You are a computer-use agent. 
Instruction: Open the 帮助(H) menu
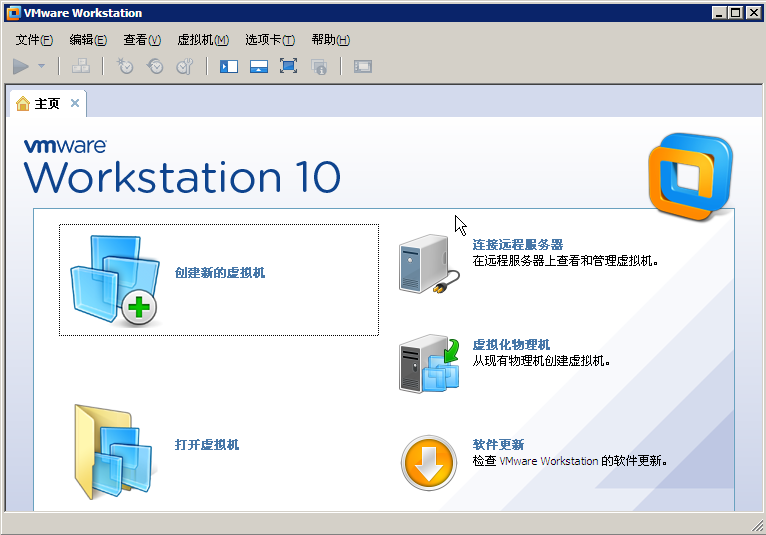pos(331,40)
